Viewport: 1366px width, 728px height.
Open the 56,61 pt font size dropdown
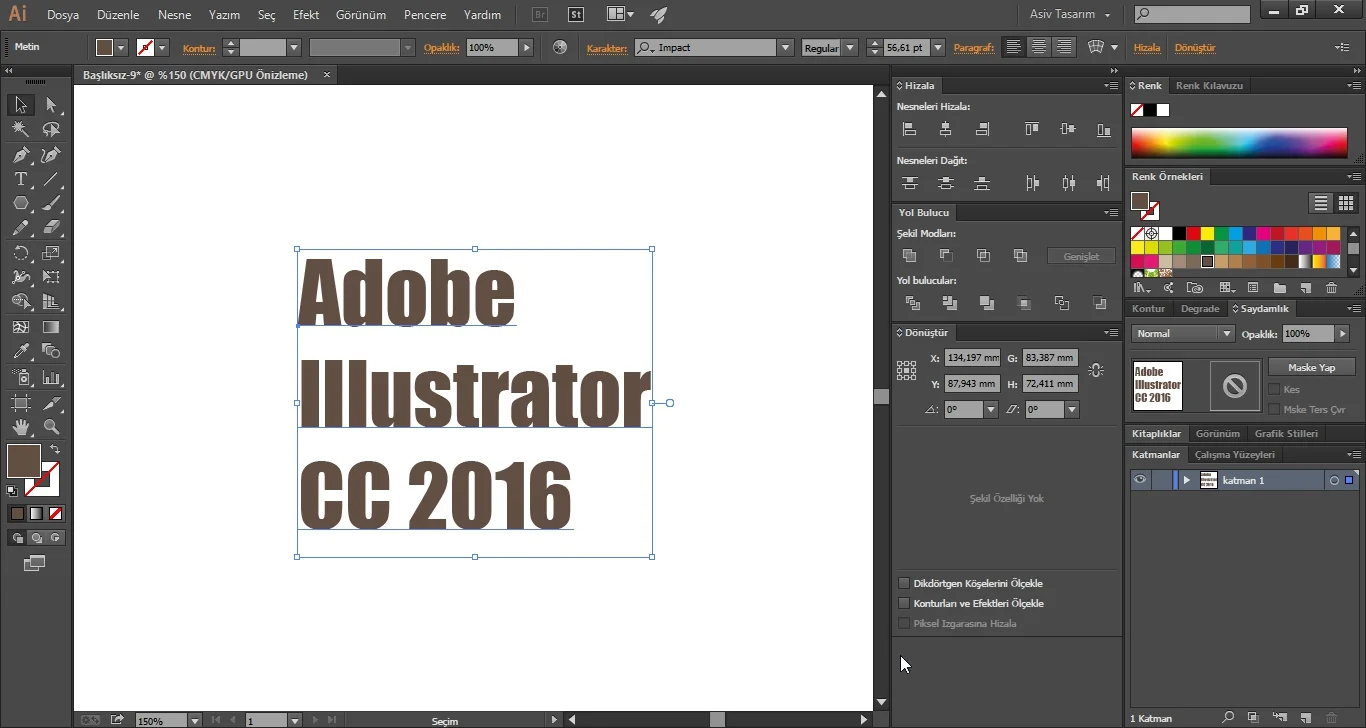pos(938,47)
